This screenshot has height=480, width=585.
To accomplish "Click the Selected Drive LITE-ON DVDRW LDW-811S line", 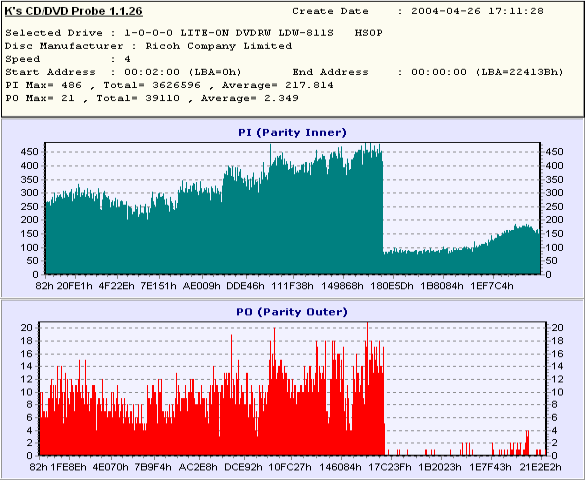I will pos(194,33).
